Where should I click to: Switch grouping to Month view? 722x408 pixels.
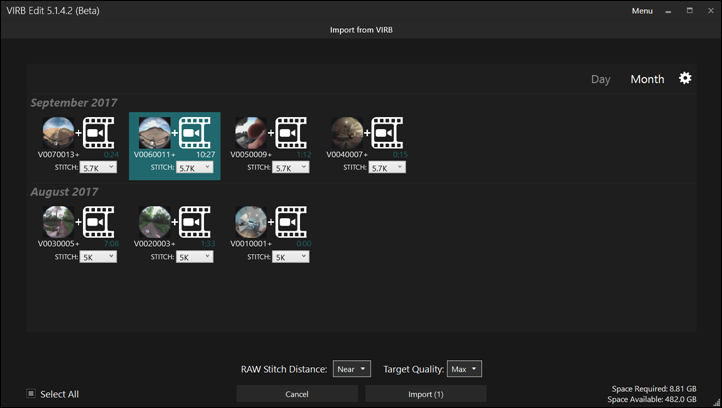[x=647, y=79]
